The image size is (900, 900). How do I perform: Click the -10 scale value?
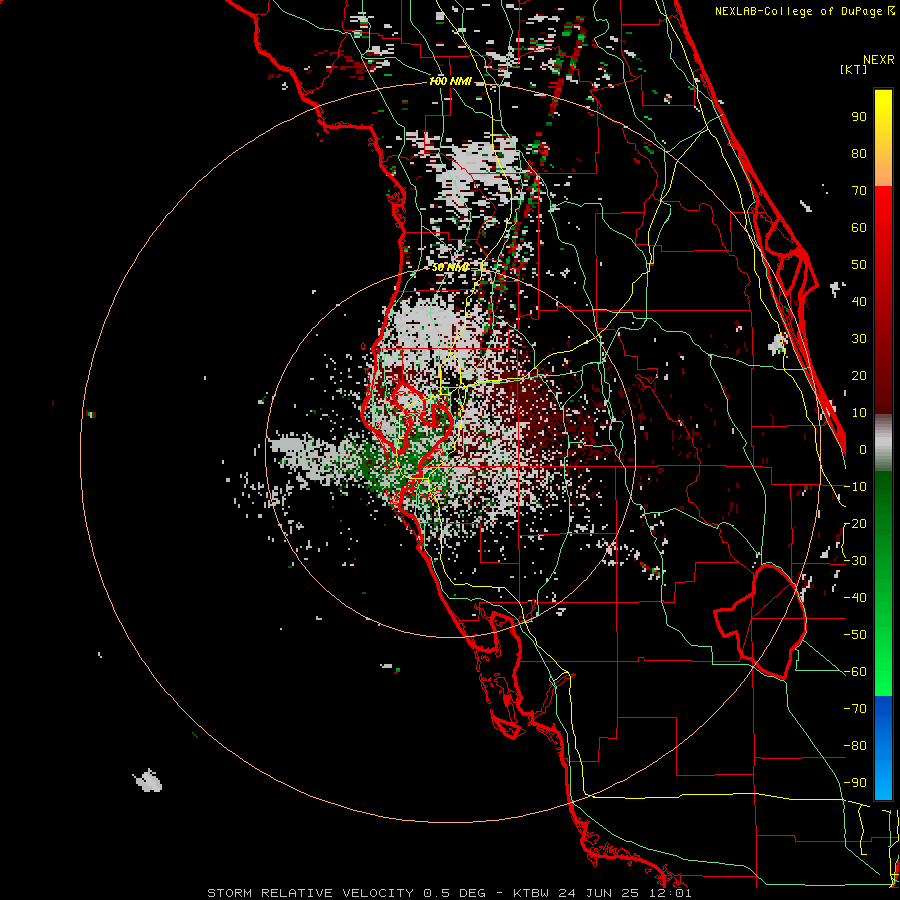pyautogui.click(x=855, y=487)
